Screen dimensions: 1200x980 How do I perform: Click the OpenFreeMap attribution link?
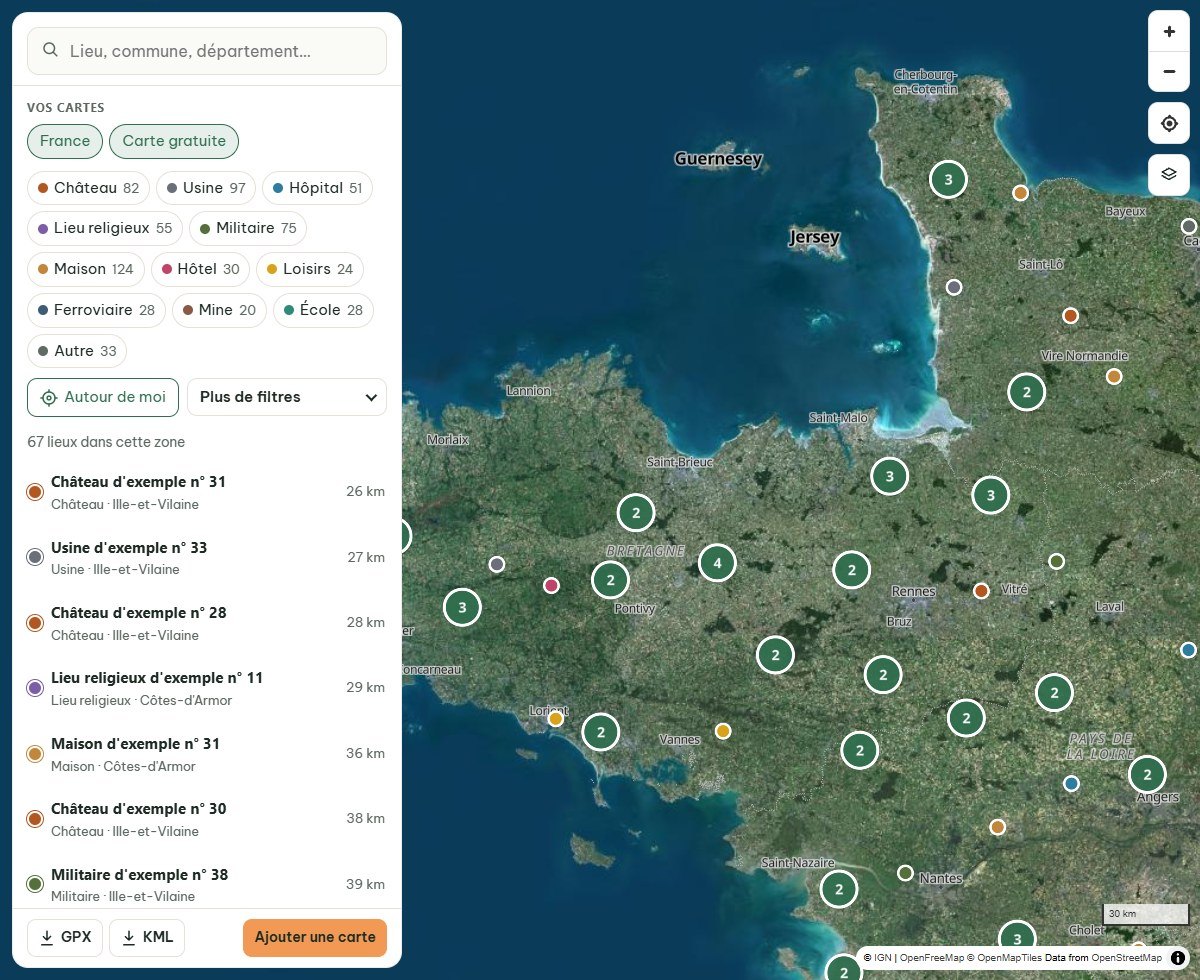931,957
